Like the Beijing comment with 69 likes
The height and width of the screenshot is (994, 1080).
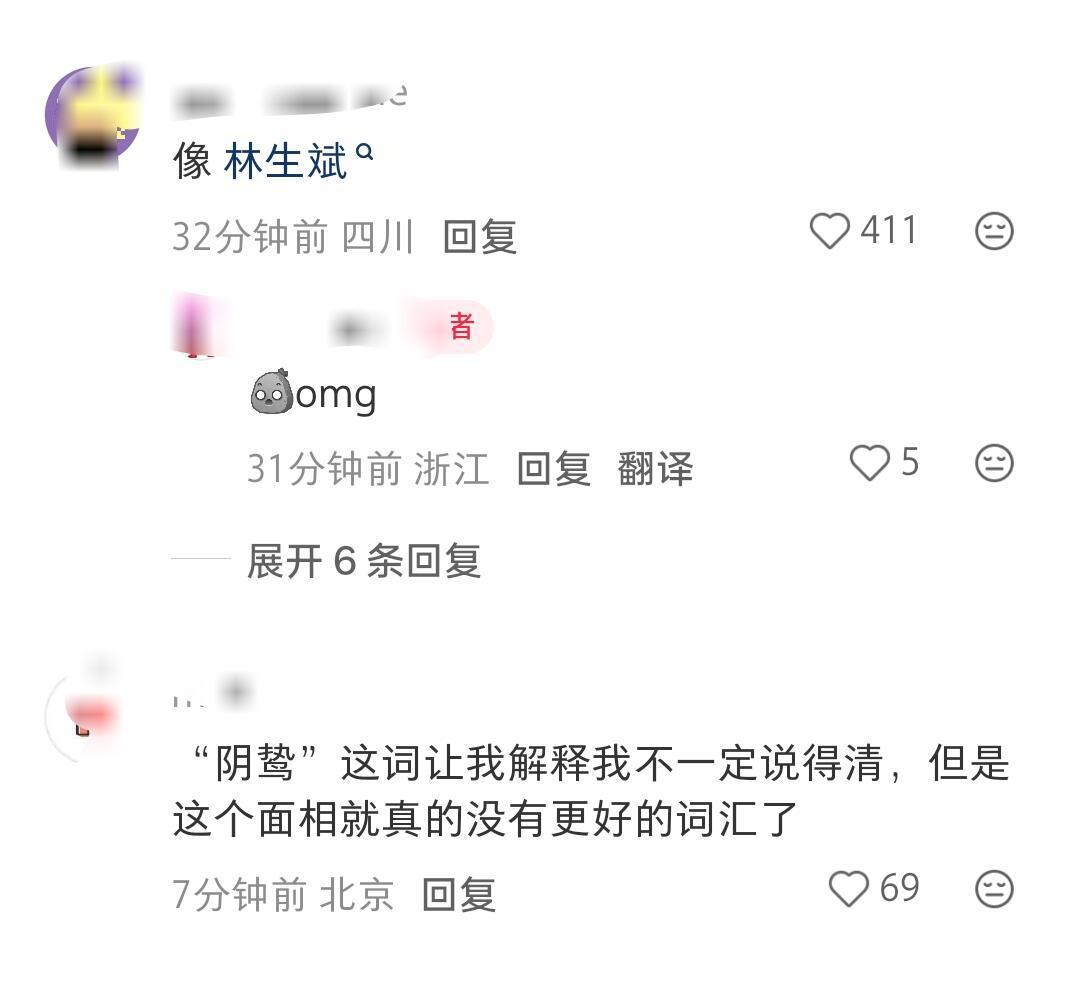click(x=849, y=888)
